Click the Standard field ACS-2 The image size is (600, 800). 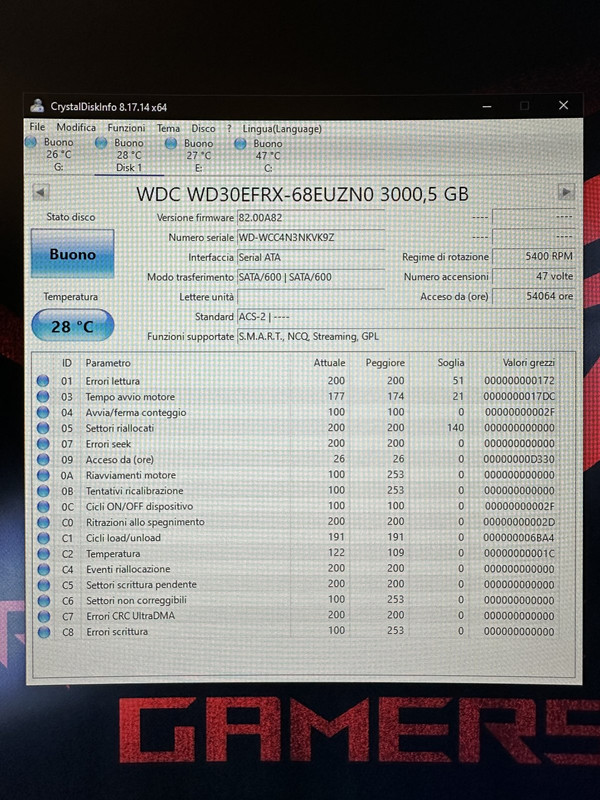coord(406,317)
